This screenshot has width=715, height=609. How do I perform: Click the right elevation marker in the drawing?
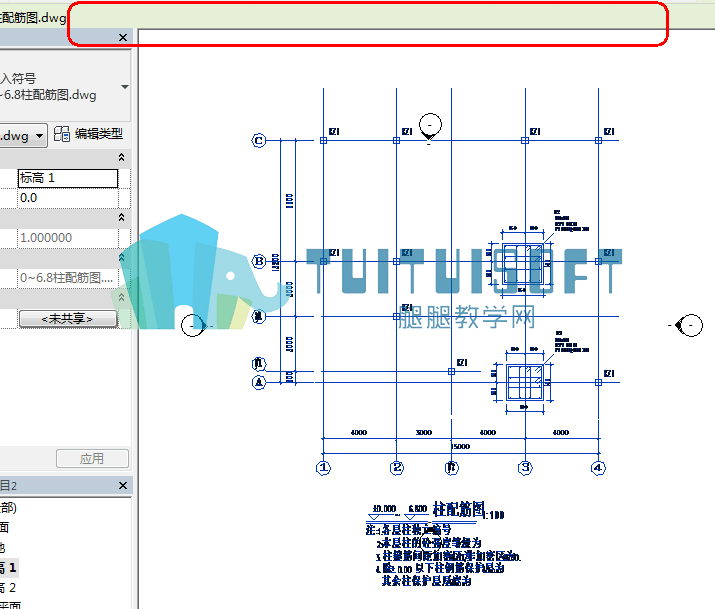point(689,325)
